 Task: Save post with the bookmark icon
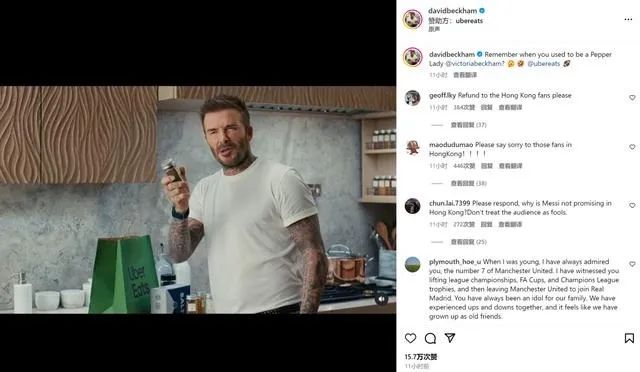[x=629, y=338]
